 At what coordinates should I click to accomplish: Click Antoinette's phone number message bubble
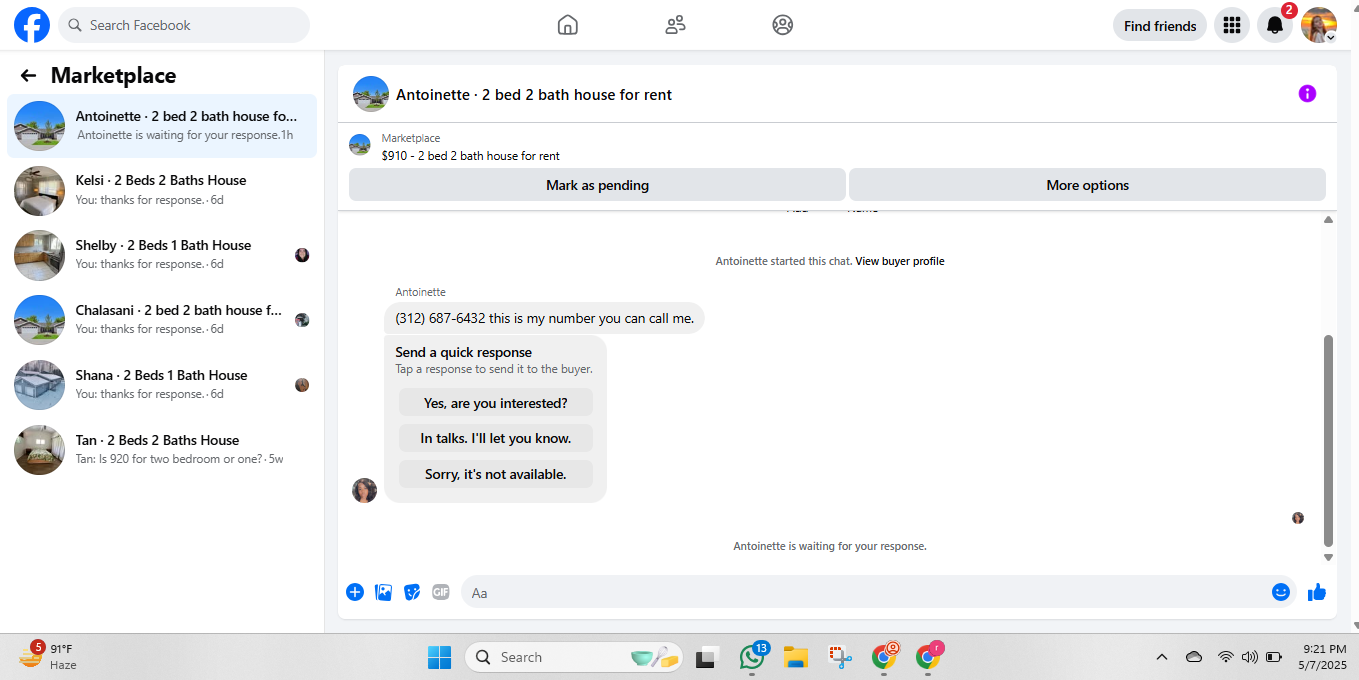tap(544, 318)
